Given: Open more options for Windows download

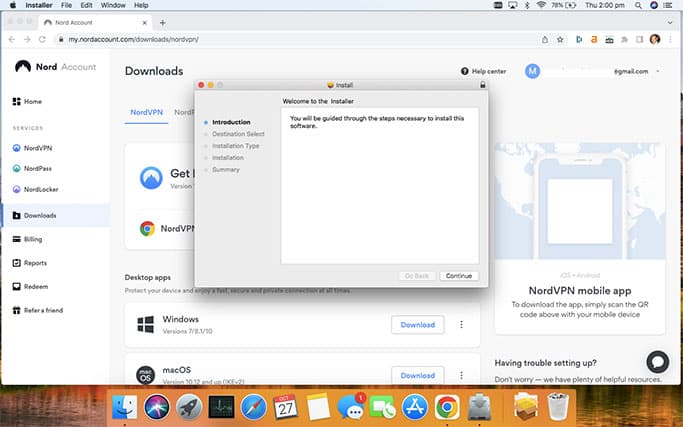Looking at the screenshot, I should [x=461, y=325].
